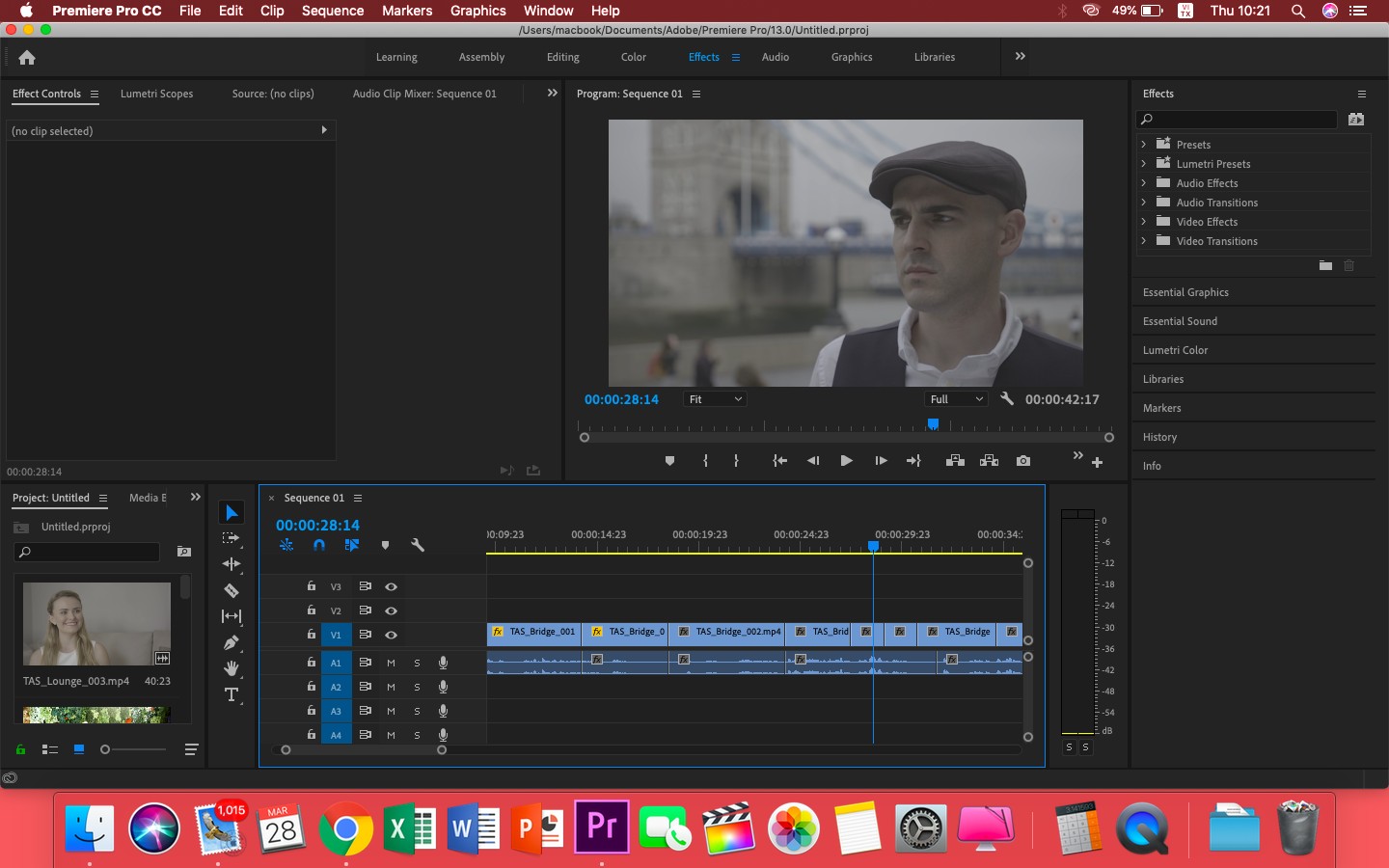The width and height of the screenshot is (1389, 868).
Task: Select the Selection tool arrow
Action: [231, 512]
